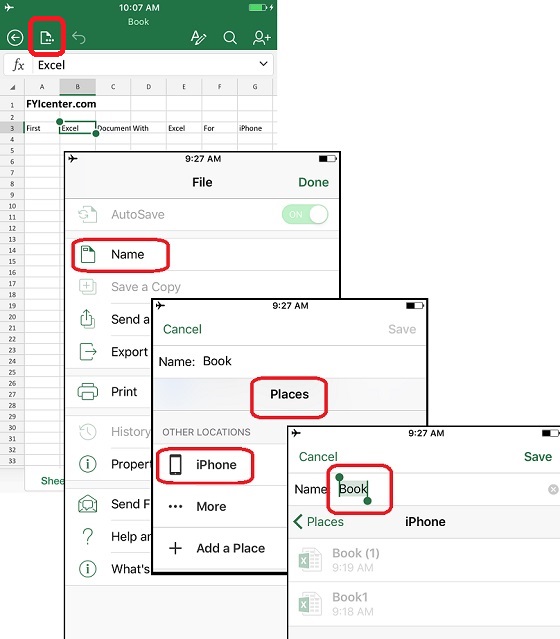Expand the formula bar chevron
The image size is (560, 639).
[x=263, y=64]
